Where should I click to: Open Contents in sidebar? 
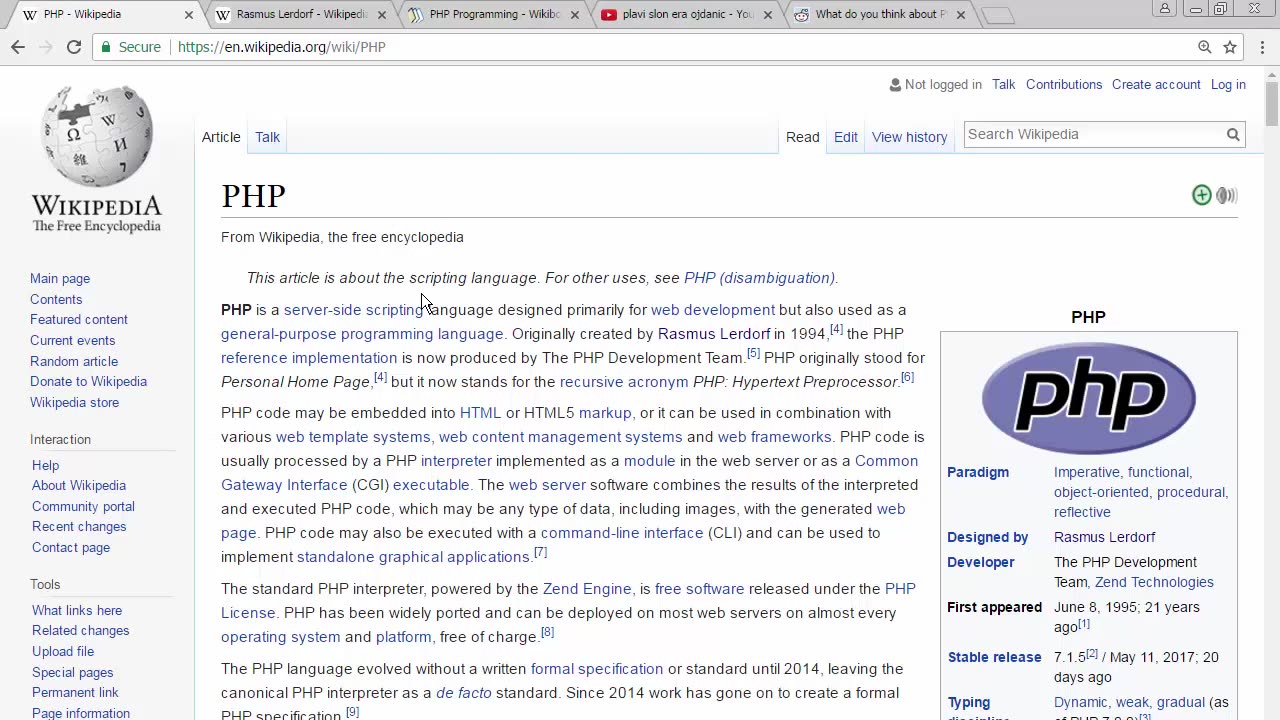[56, 300]
